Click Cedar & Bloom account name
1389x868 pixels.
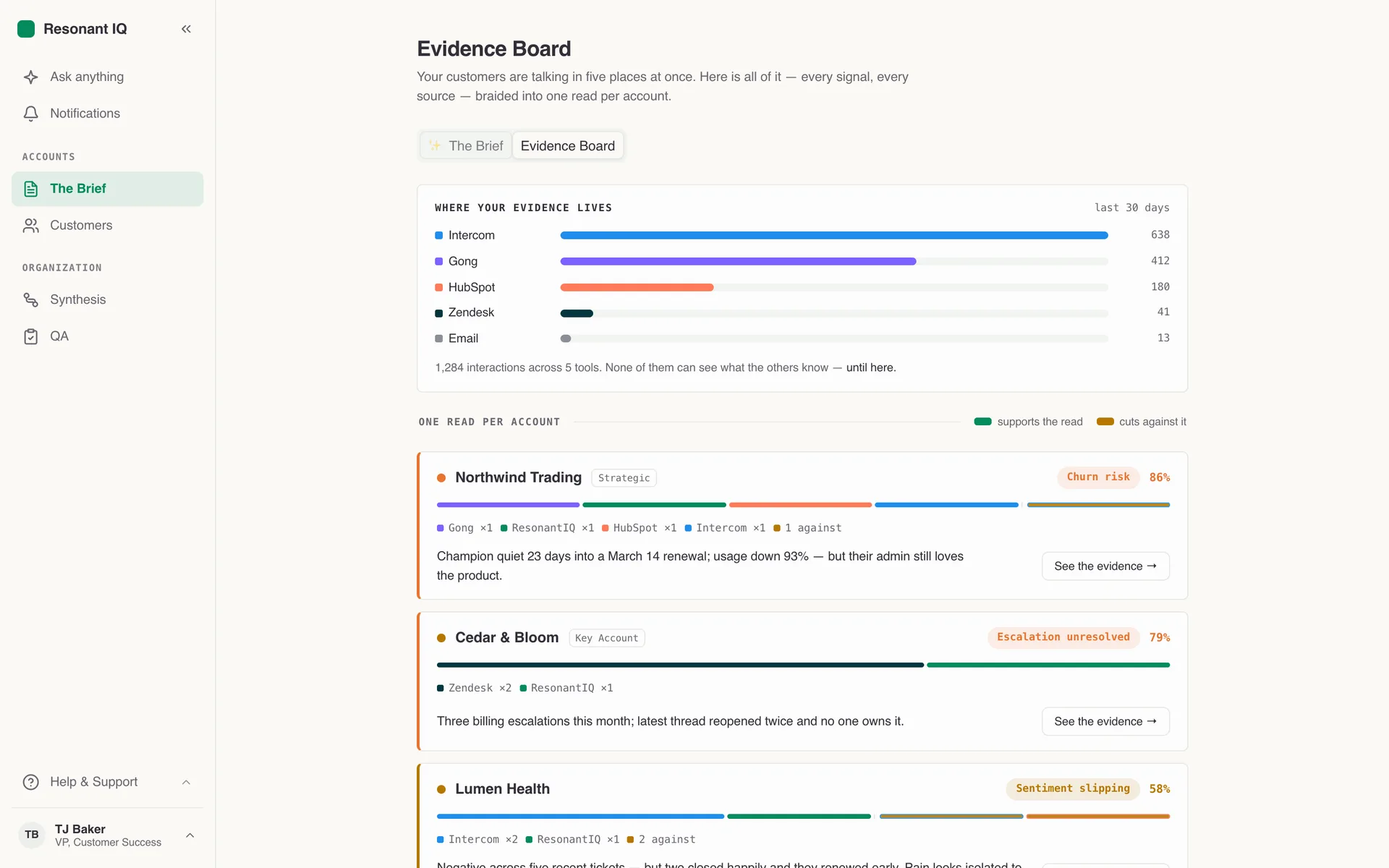pos(506,637)
